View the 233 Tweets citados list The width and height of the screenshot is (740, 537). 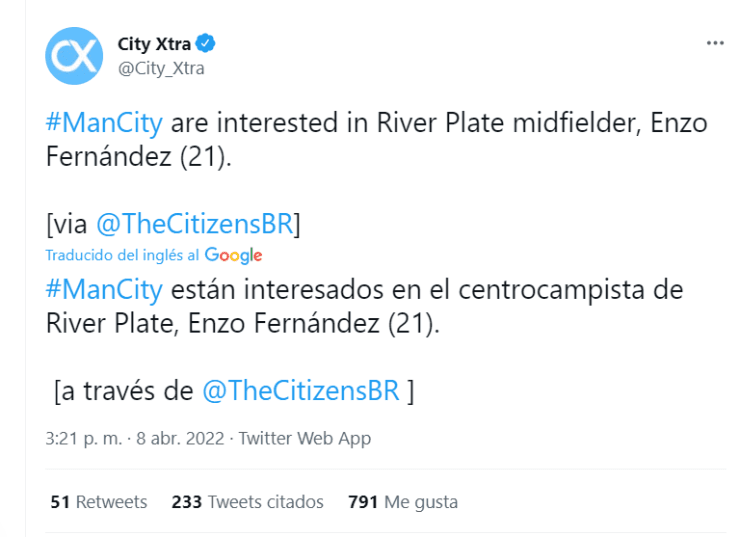[x=247, y=501]
